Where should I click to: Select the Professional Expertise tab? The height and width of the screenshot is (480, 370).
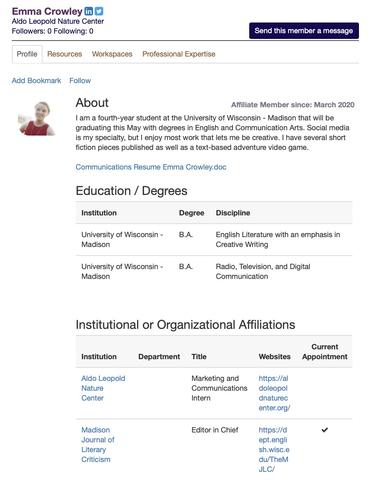179,54
